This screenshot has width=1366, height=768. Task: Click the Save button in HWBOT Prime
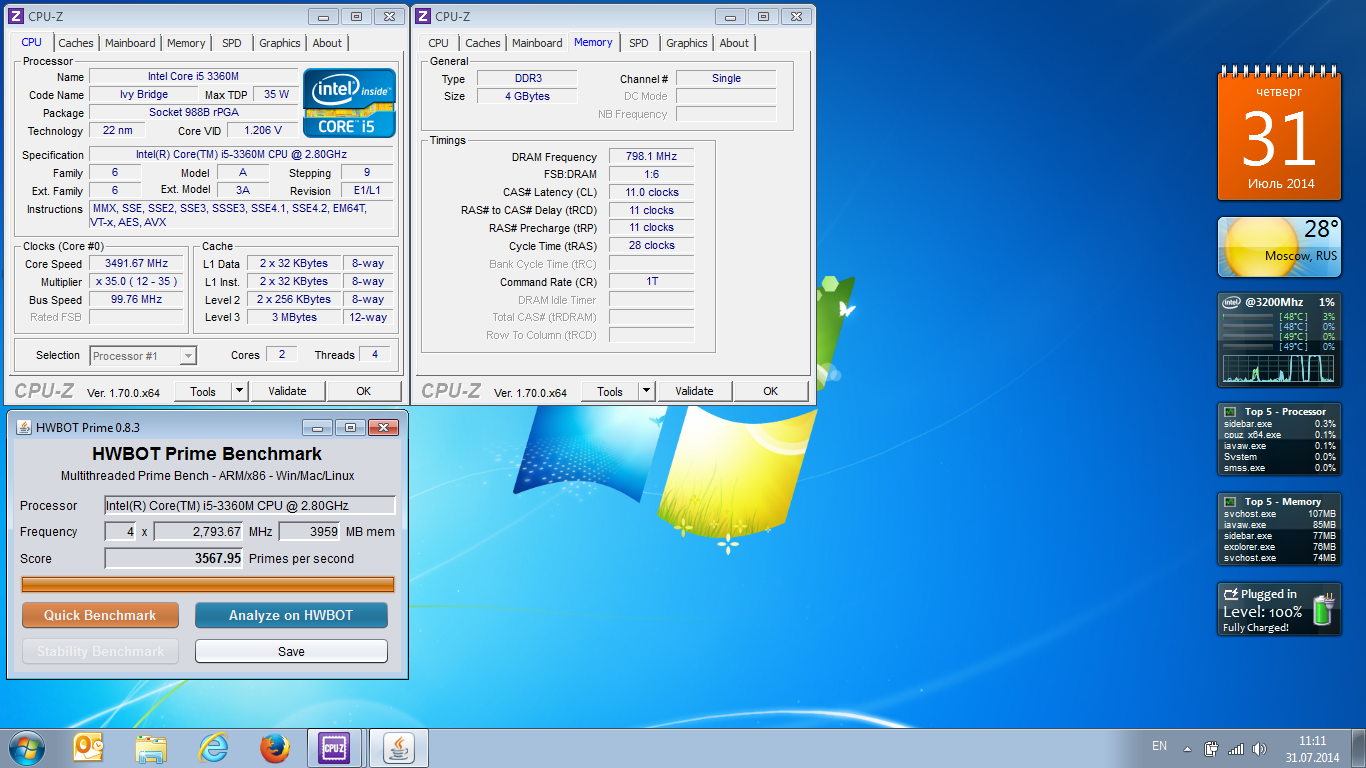pos(291,651)
